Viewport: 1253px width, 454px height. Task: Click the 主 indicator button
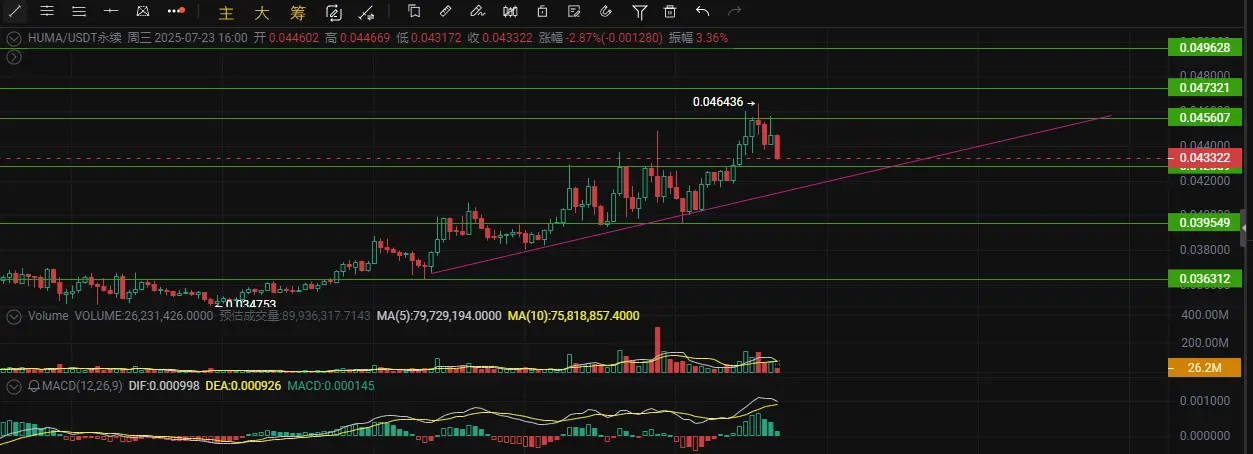[x=226, y=12]
